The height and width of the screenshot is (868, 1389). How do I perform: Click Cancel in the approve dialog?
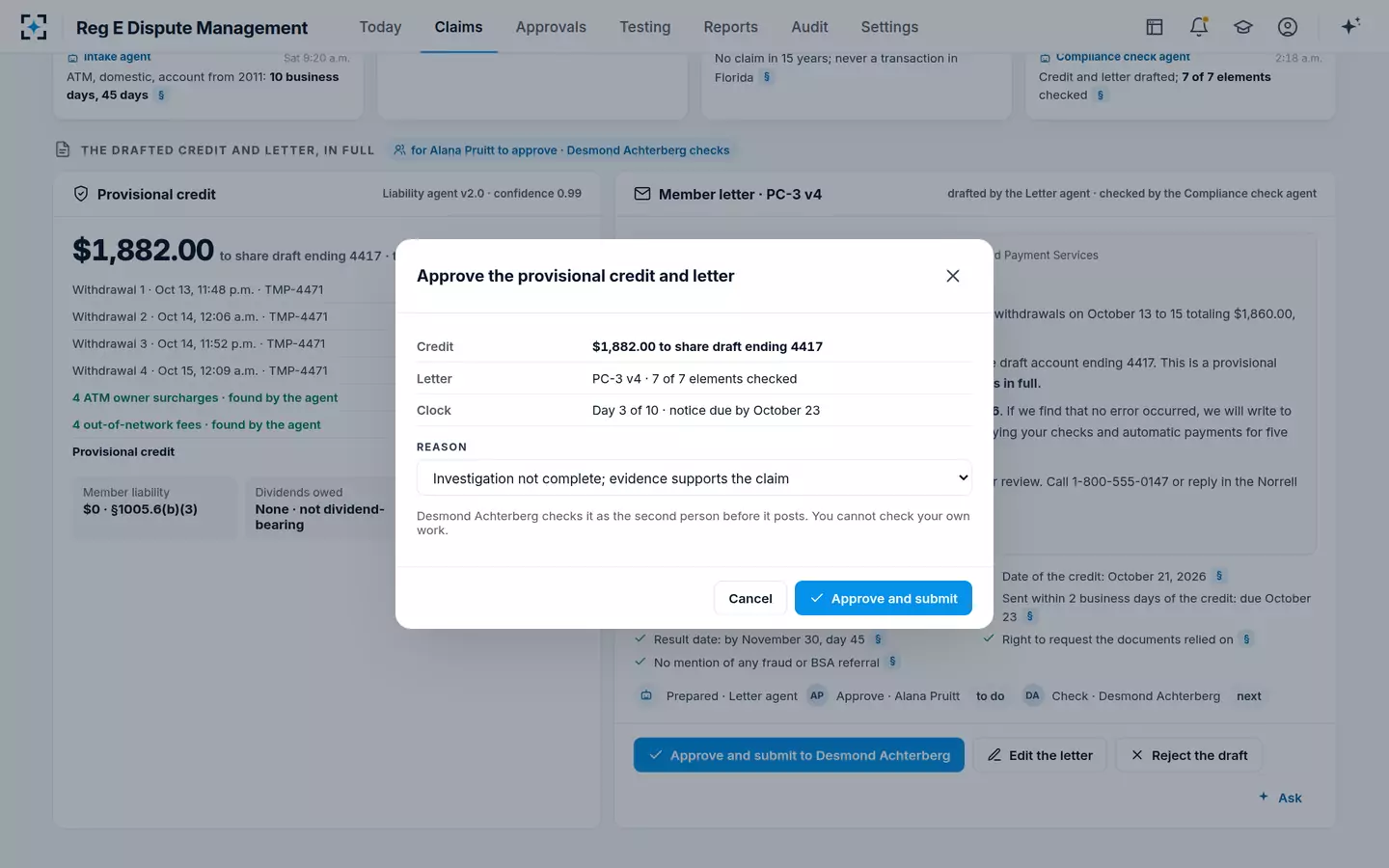pos(750,598)
